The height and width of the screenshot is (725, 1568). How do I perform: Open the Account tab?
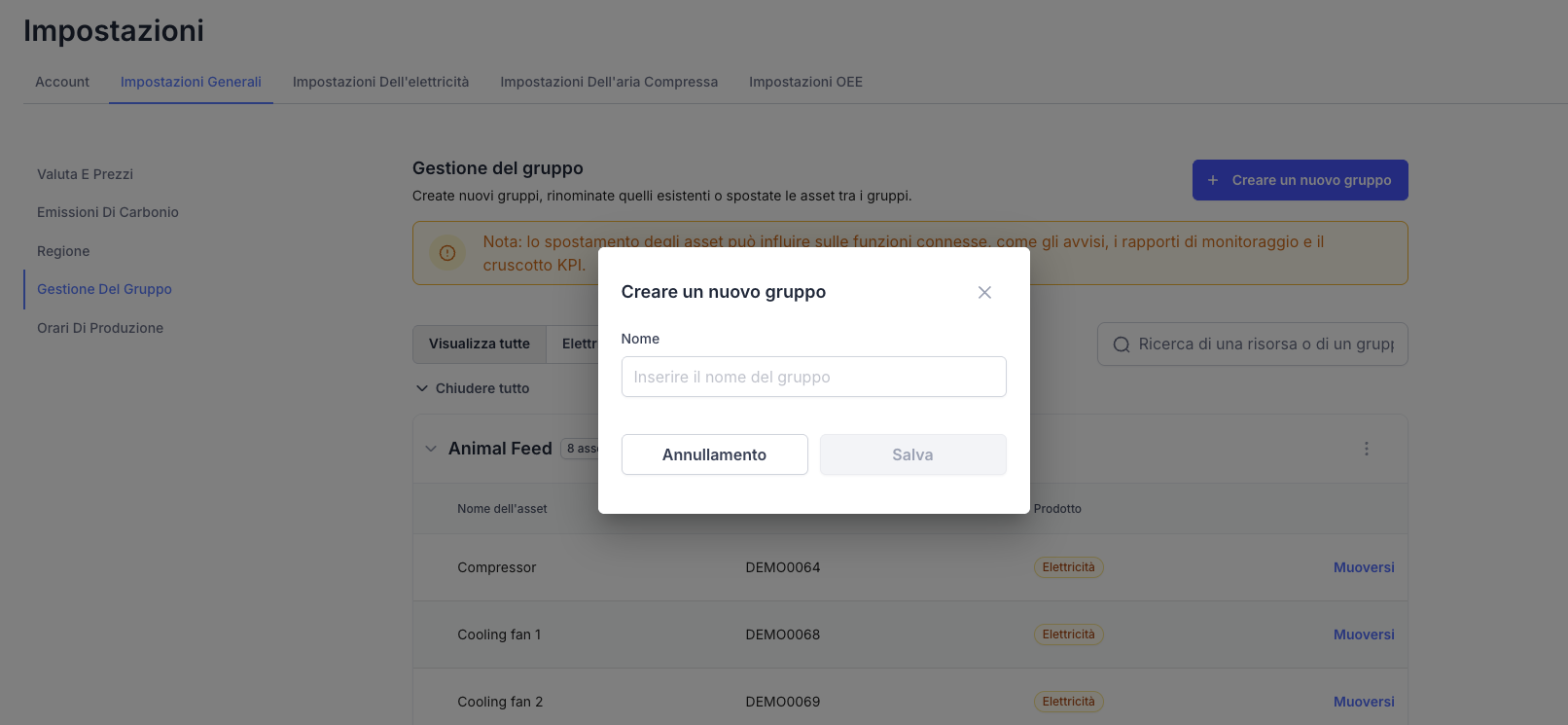(62, 82)
